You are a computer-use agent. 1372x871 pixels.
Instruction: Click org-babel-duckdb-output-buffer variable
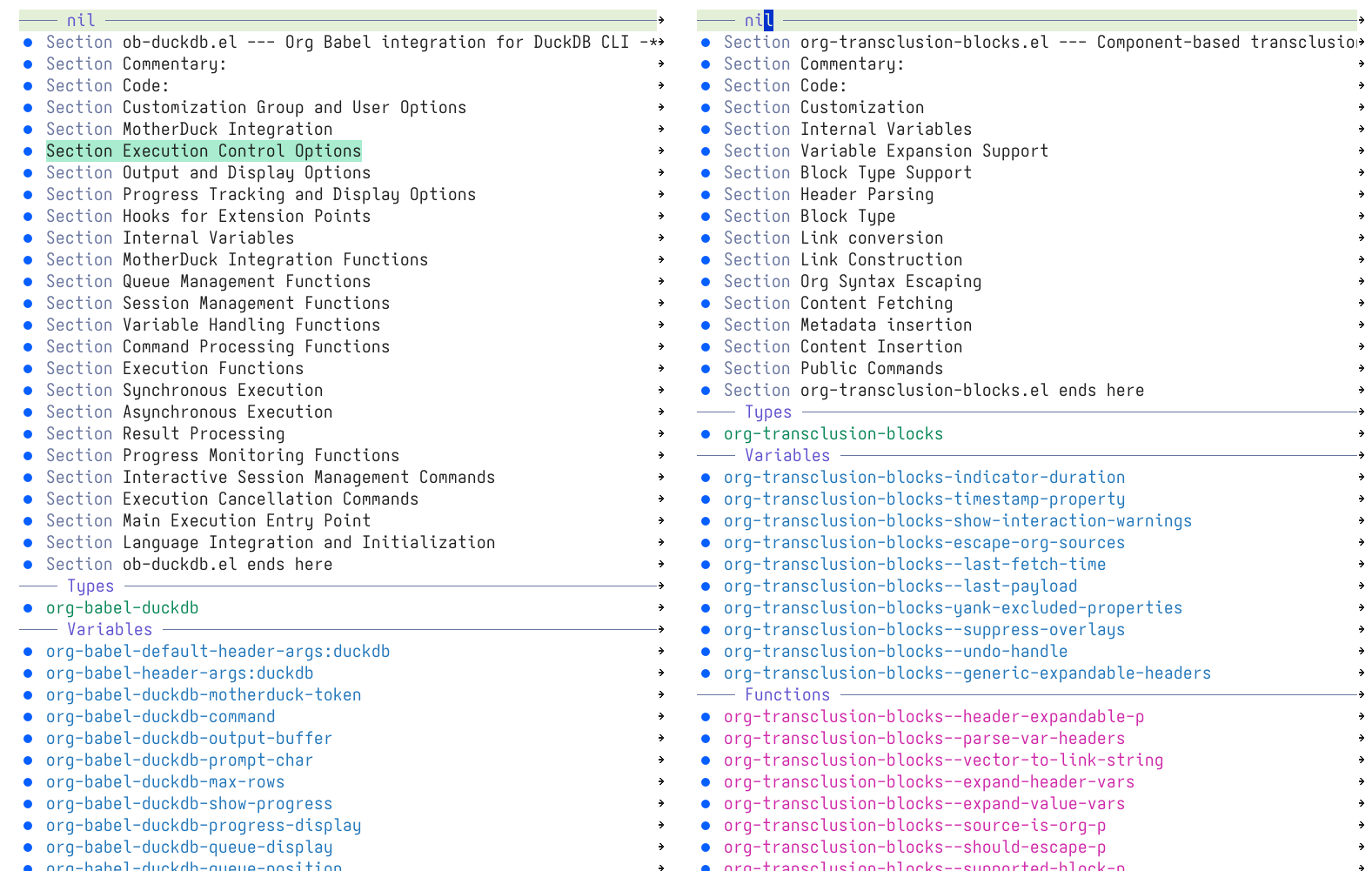190,738
